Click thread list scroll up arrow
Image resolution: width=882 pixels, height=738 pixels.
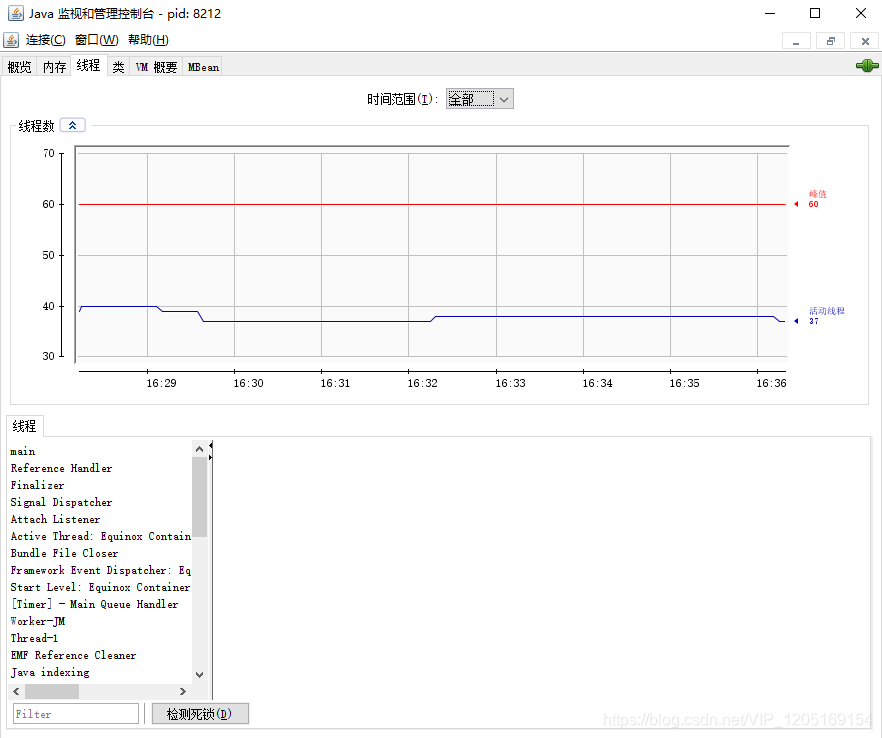(199, 449)
